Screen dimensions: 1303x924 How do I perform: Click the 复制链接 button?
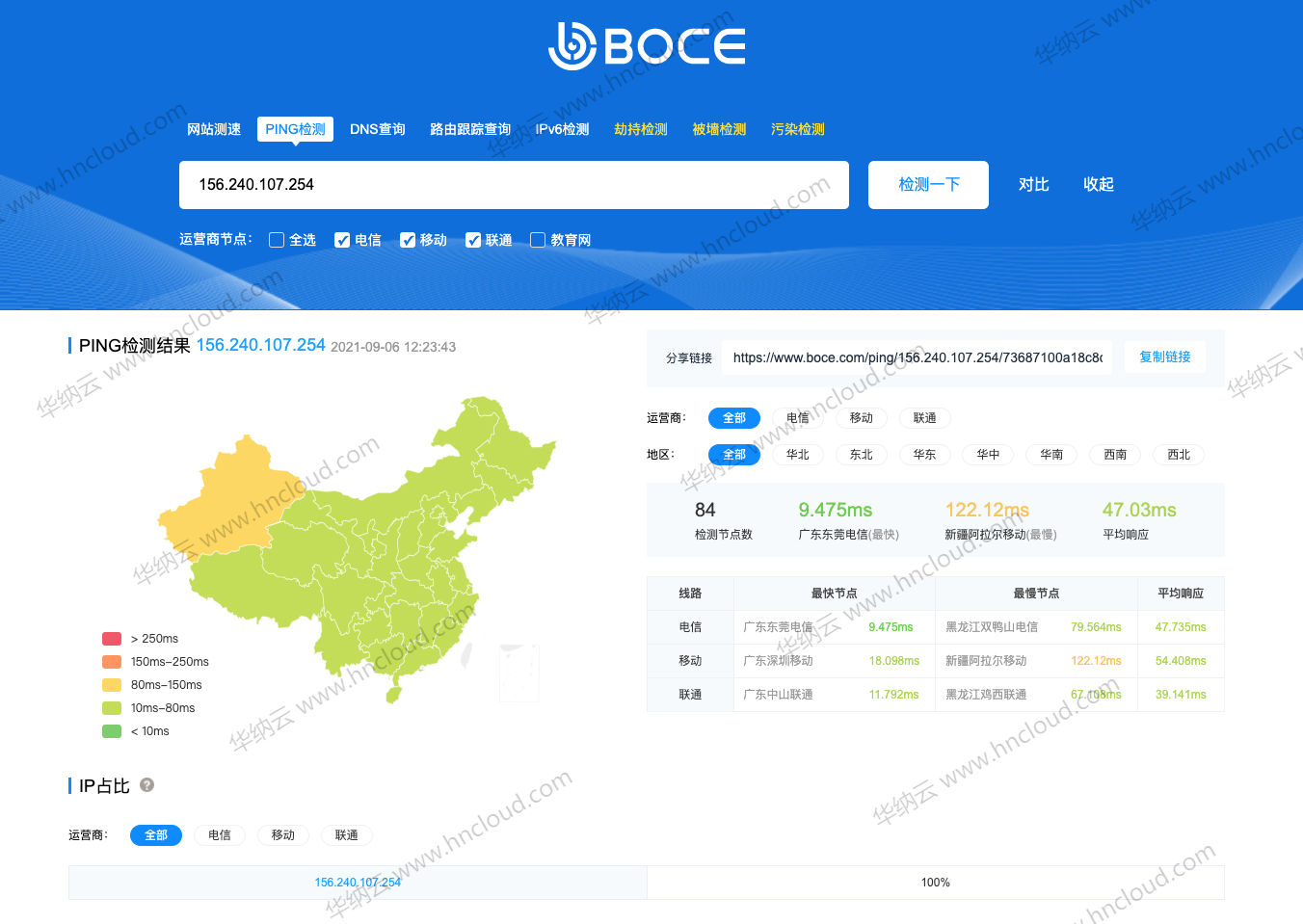1165,356
